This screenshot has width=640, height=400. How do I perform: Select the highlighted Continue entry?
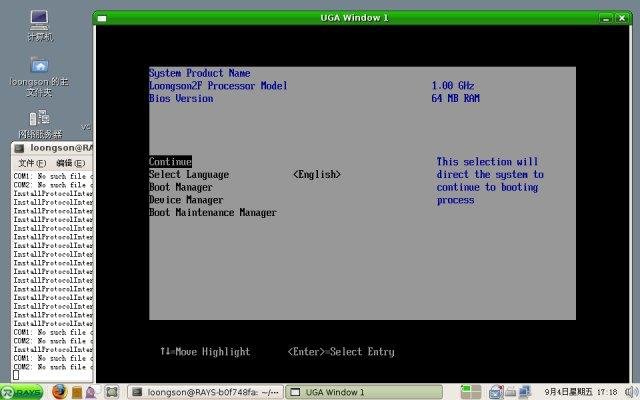(170, 162)
